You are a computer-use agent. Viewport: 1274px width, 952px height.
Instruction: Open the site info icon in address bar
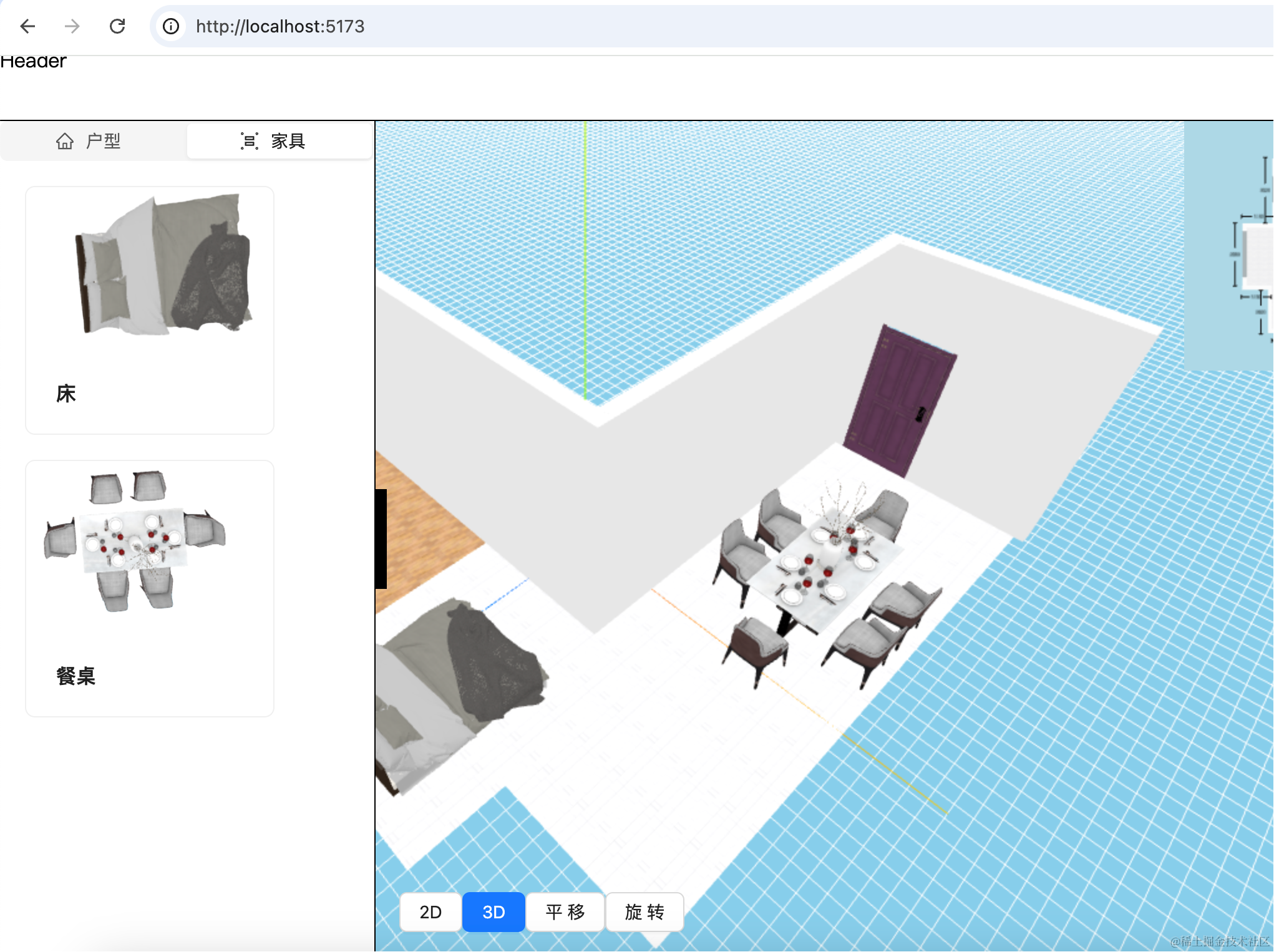[171, 26]
